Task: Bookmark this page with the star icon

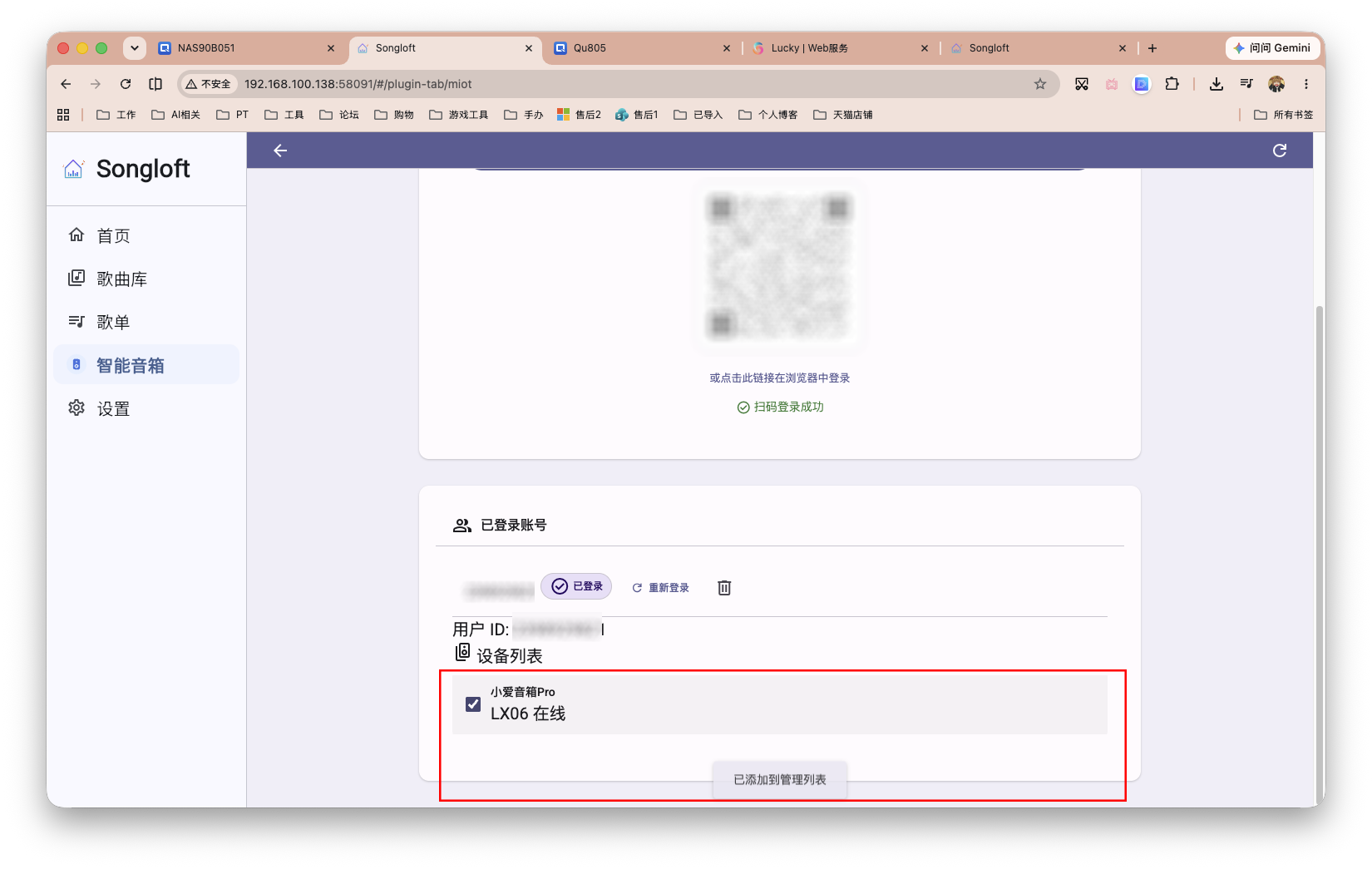Action: click(1040, 84)
